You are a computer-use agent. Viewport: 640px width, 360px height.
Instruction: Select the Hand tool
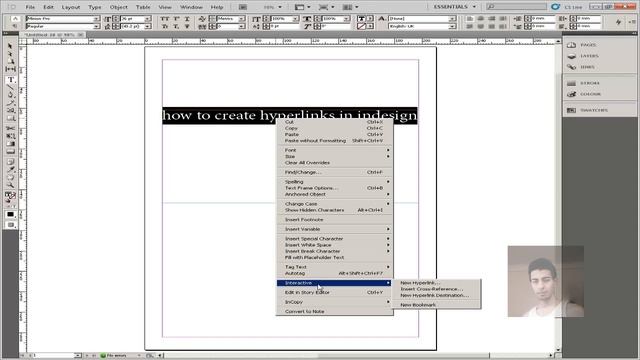[10, 177]
